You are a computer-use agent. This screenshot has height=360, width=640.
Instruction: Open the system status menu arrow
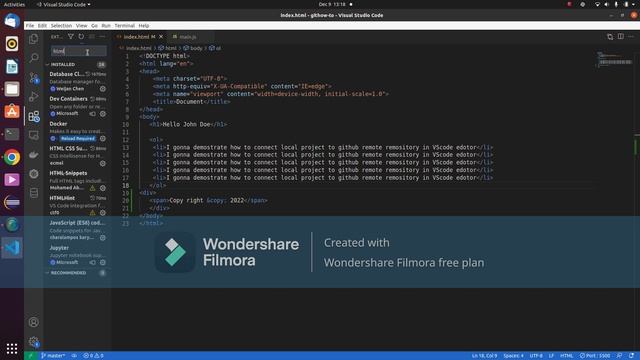coord(634,4)
